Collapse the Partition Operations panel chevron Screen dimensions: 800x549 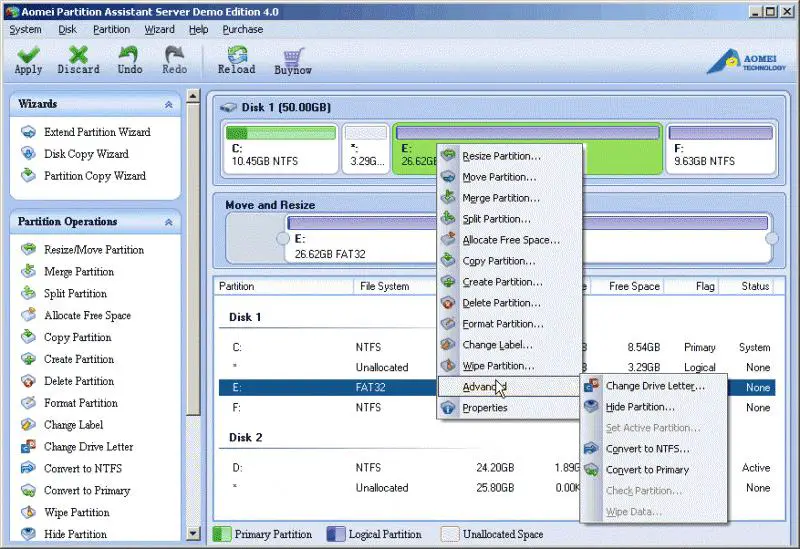169,222
